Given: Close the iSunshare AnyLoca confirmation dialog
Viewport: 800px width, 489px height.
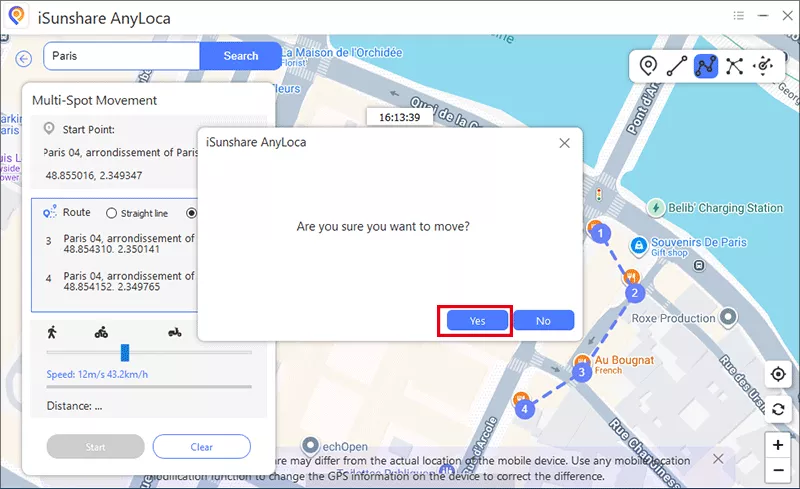Looking at the screenshot, I should point(564,143).
